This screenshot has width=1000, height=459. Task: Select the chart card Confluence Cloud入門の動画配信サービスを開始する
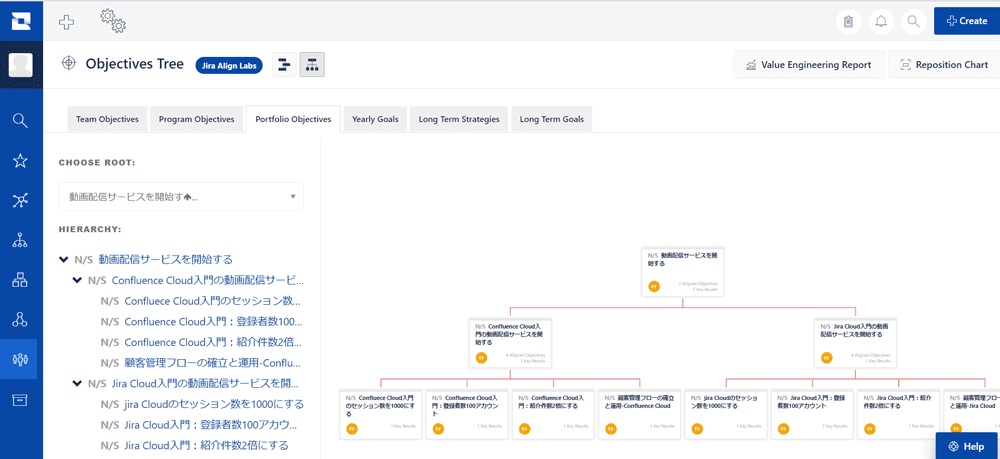pyautogui.click(x=510, y=343)
